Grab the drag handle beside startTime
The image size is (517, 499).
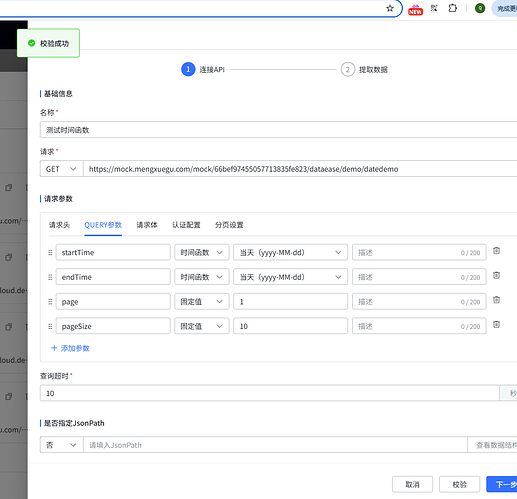[50, 253]
